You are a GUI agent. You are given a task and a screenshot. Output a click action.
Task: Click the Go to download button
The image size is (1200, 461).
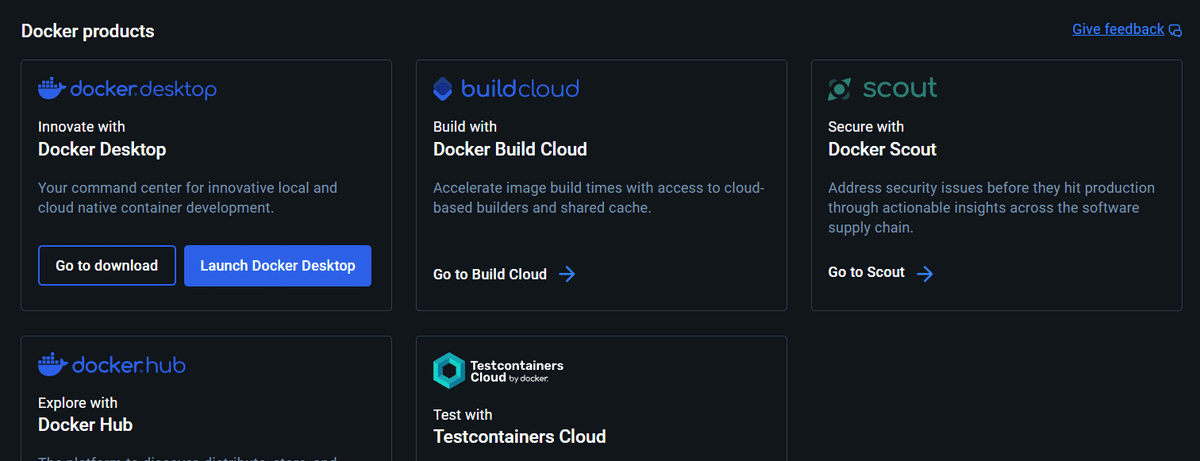click(x=107, y=266)
